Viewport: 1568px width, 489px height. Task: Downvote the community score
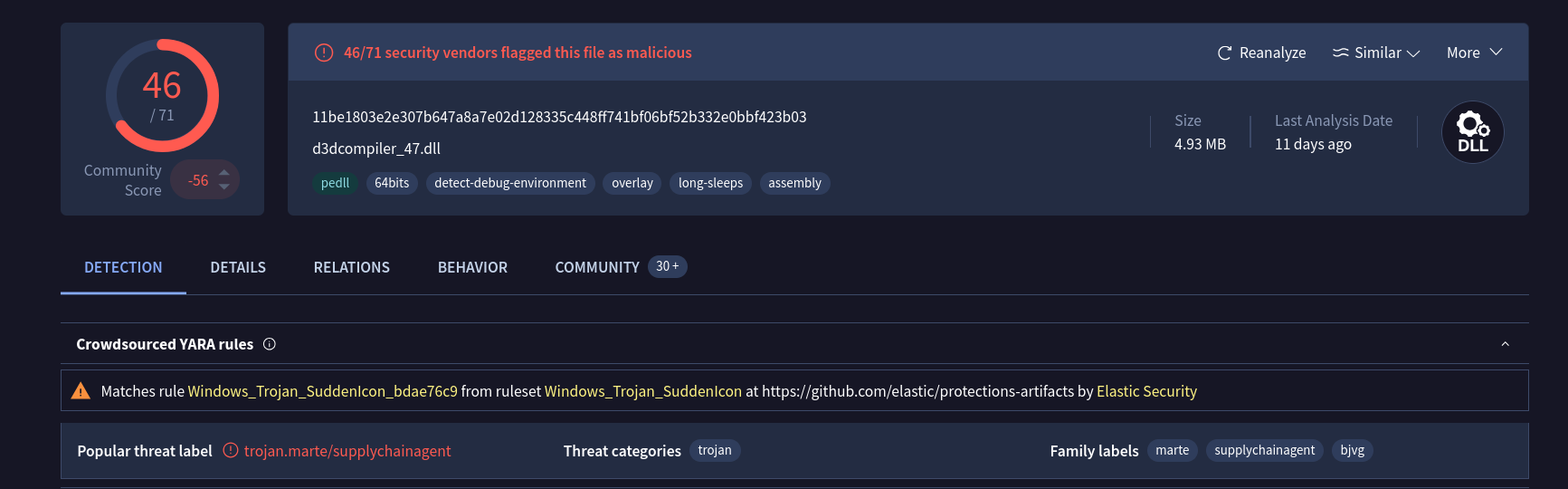(x=224, y=187)
